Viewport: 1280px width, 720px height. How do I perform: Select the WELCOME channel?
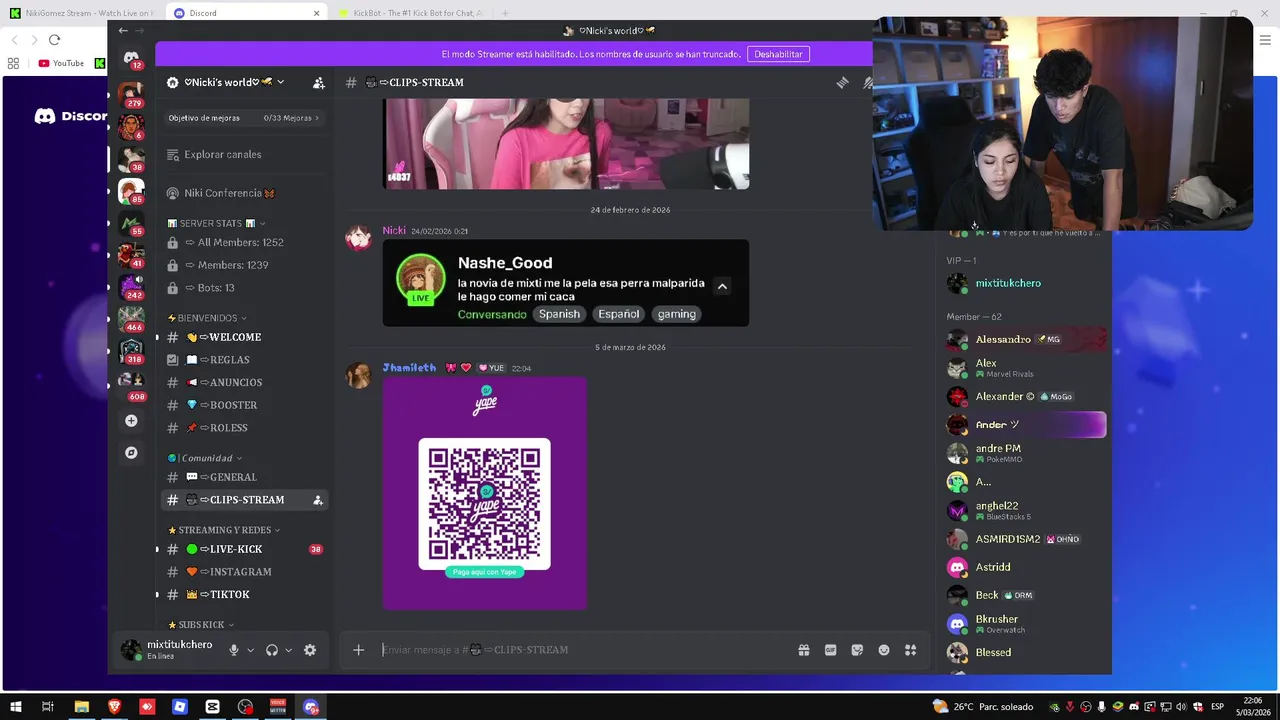[244, 338]
